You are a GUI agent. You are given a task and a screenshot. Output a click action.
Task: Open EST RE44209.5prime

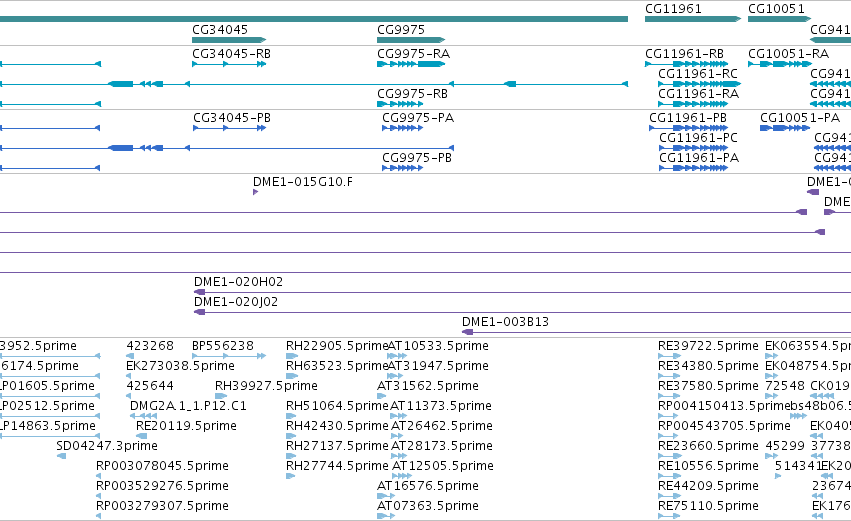click(708, 486)
